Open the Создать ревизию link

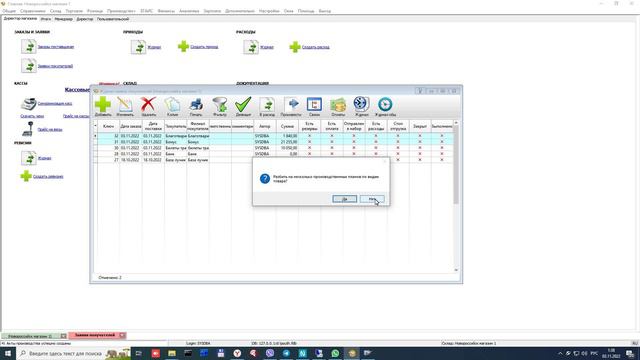tap(48, 177)
